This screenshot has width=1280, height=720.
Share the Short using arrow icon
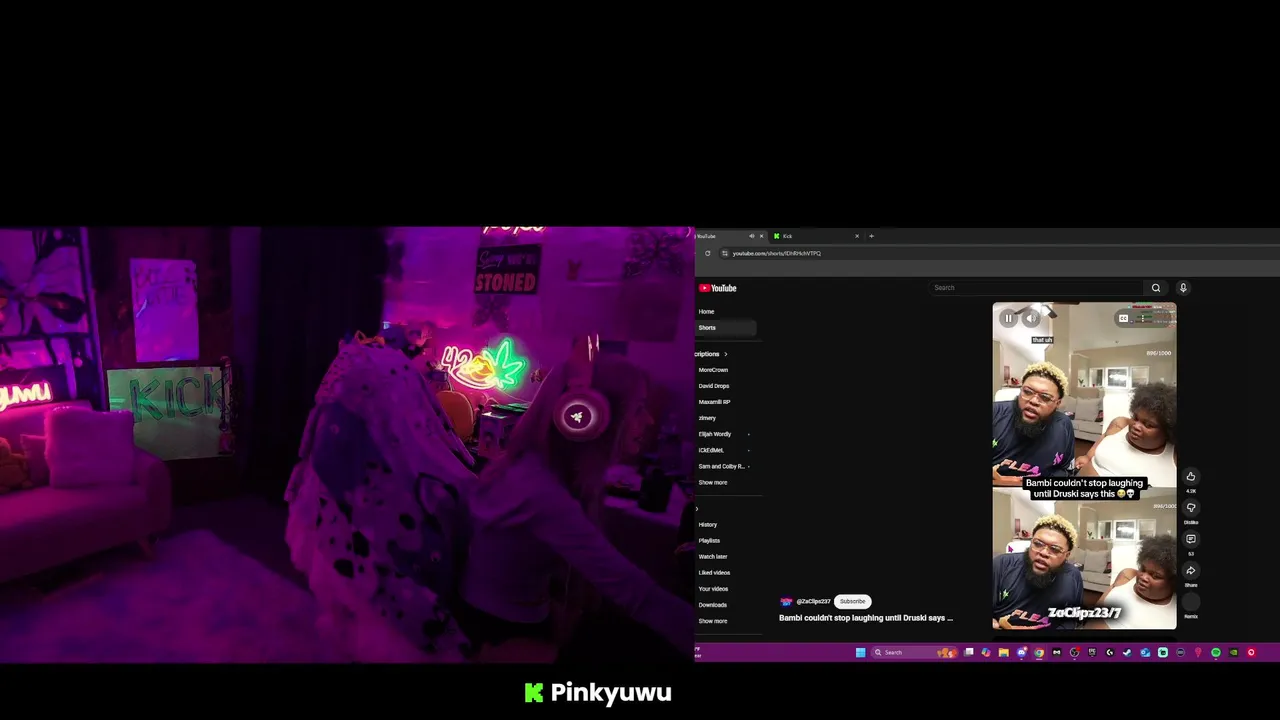1190,571
